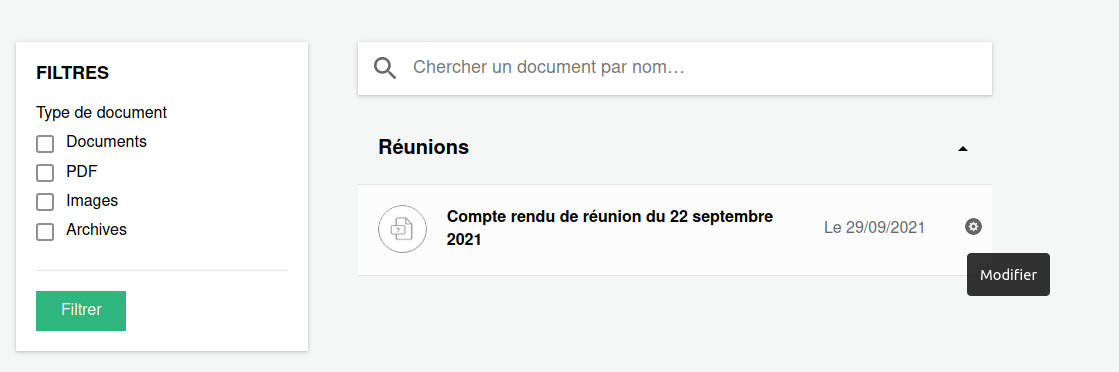
Task: Open Compte rendu de réunion du 22 septembre
Action: coord(609,228)
